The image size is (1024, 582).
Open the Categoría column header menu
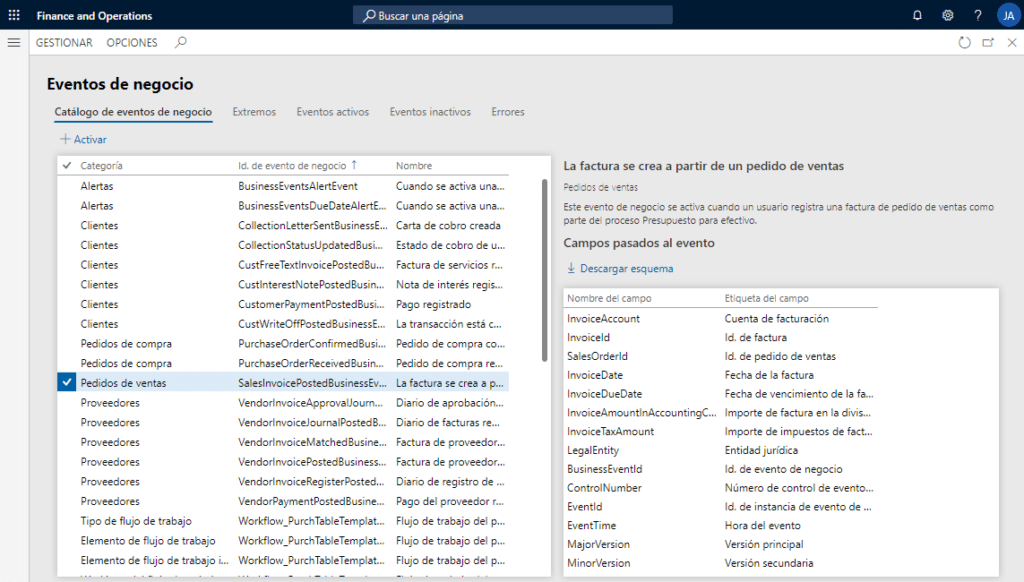click(101, 166)
